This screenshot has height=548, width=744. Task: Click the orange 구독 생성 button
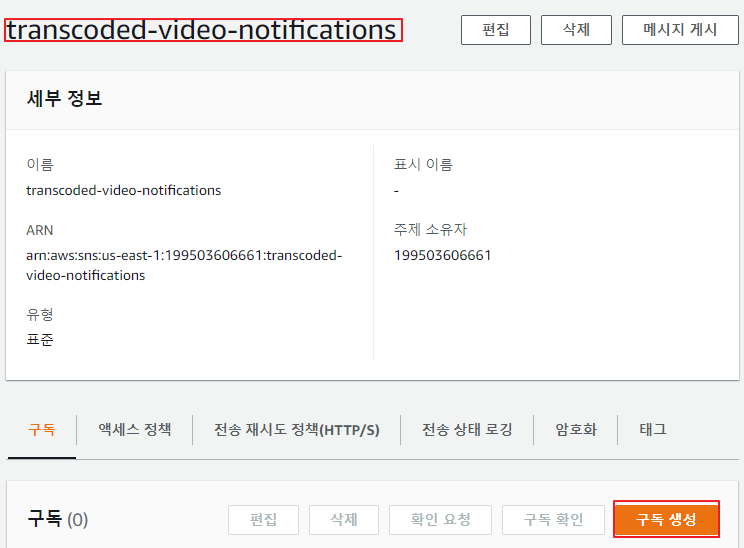coord(666,519)
